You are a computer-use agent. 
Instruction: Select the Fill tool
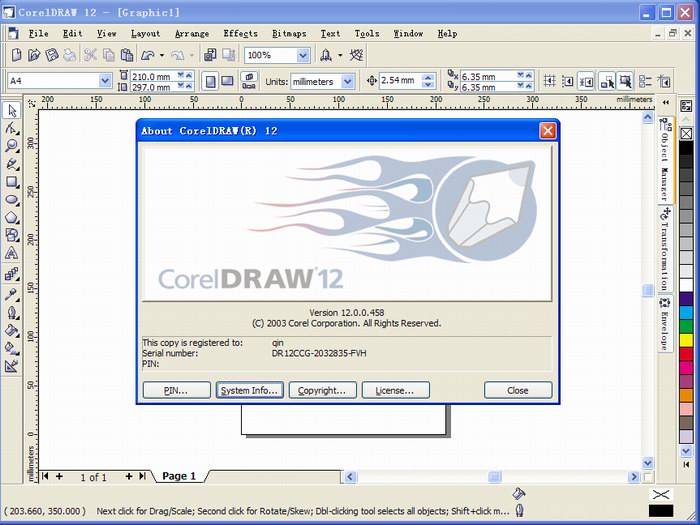12,330
